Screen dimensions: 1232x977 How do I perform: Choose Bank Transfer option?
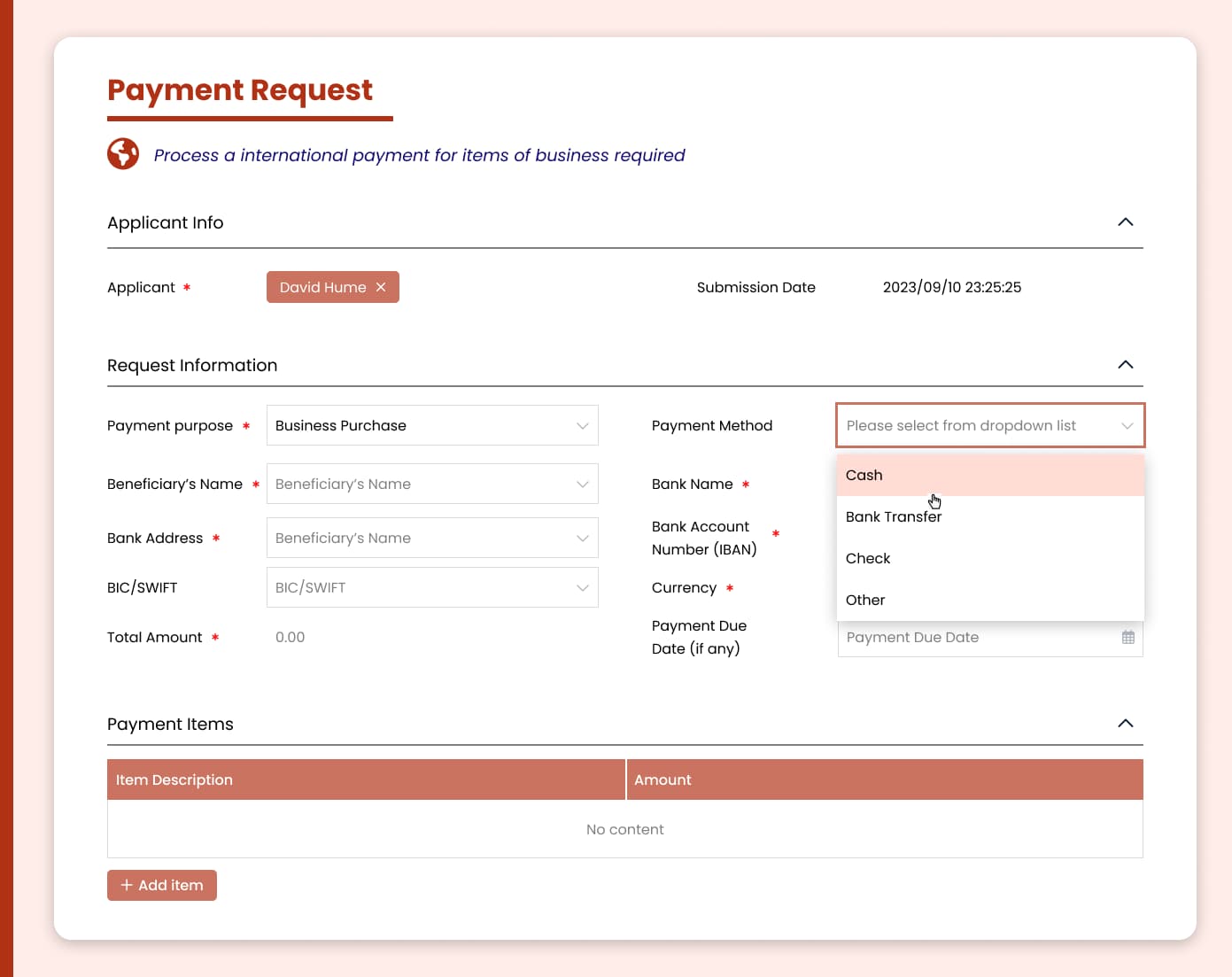893,517
